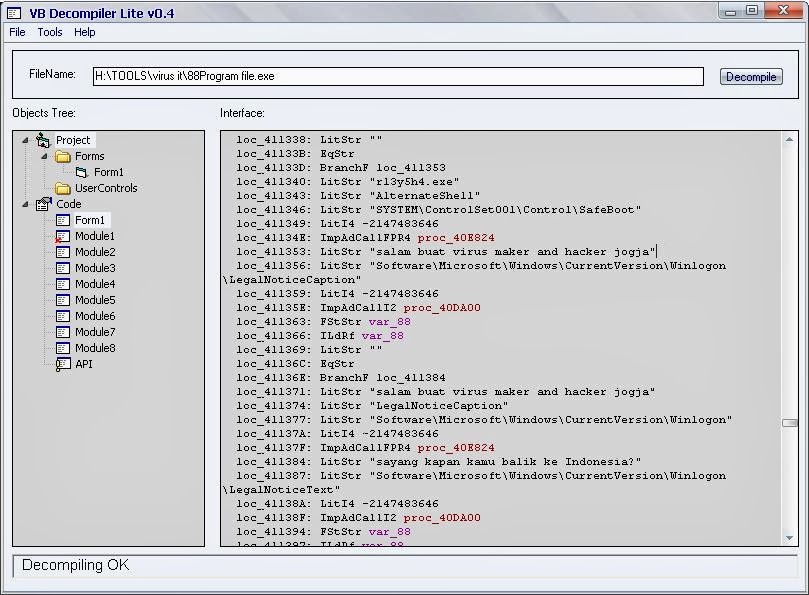This screenshot has width=809, height=595.
Task: Click the Module8 icon in tree
Action: pos(62,348)
